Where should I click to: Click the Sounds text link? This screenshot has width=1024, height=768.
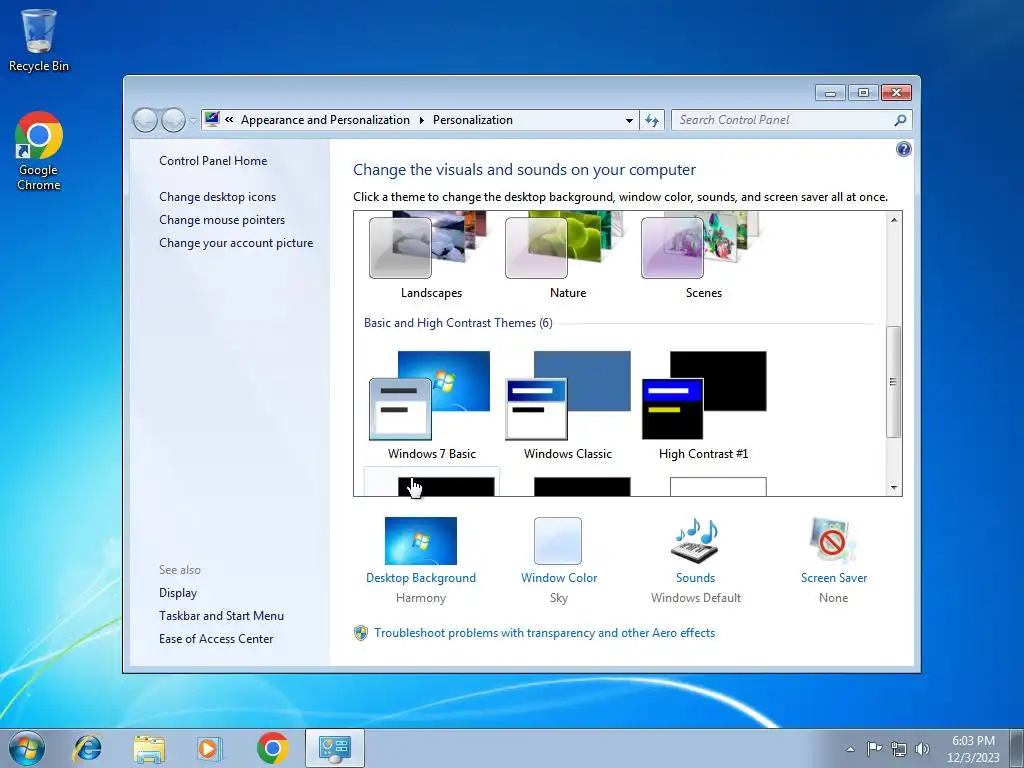point(696,578)
